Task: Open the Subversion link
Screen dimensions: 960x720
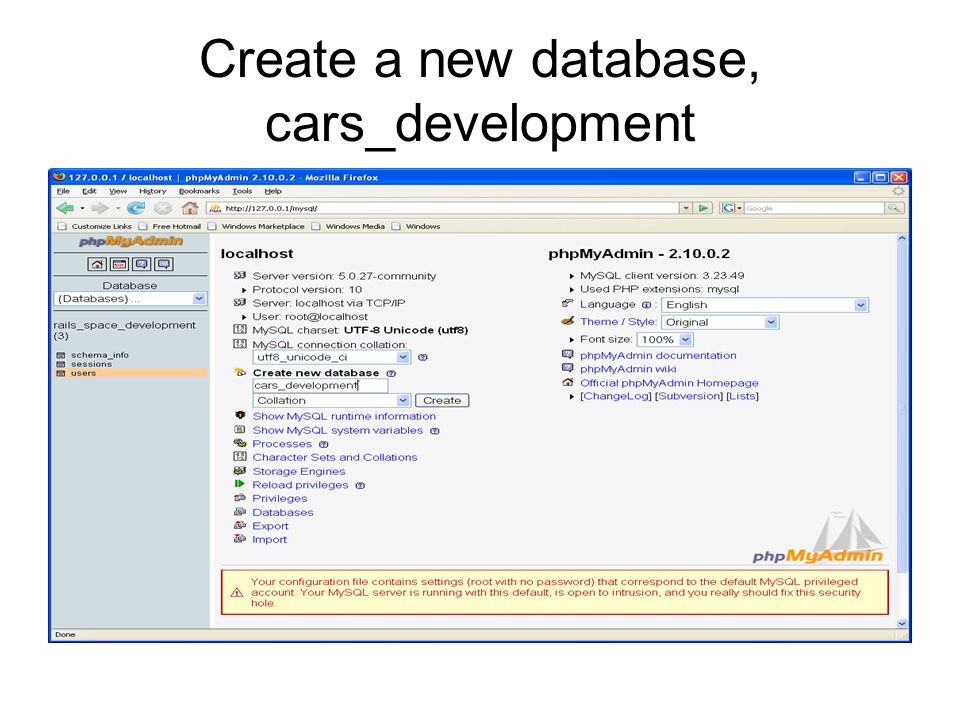Action: [x=689, y=396]
